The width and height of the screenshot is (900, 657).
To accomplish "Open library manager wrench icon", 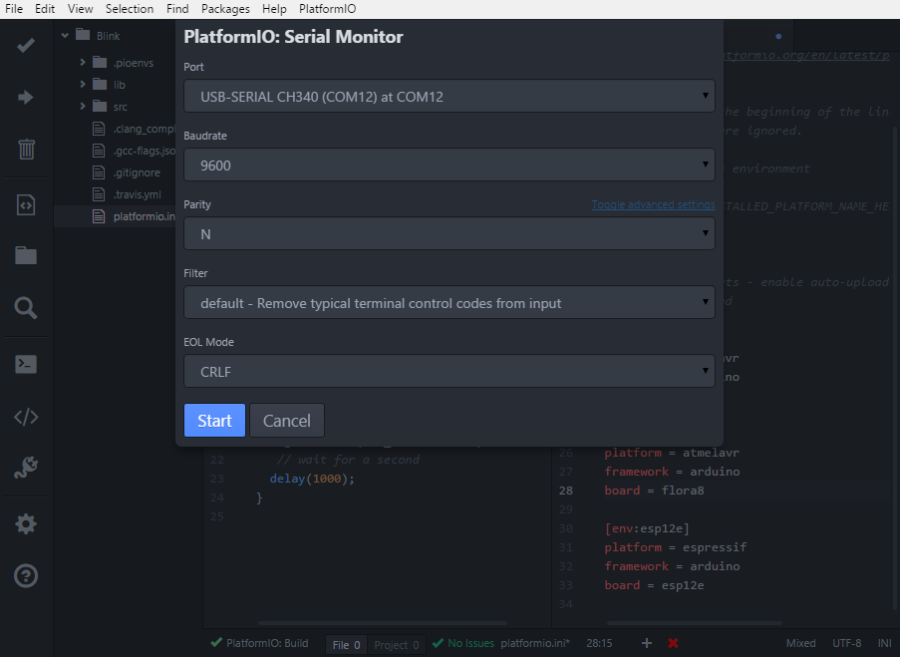I will 25,468.
